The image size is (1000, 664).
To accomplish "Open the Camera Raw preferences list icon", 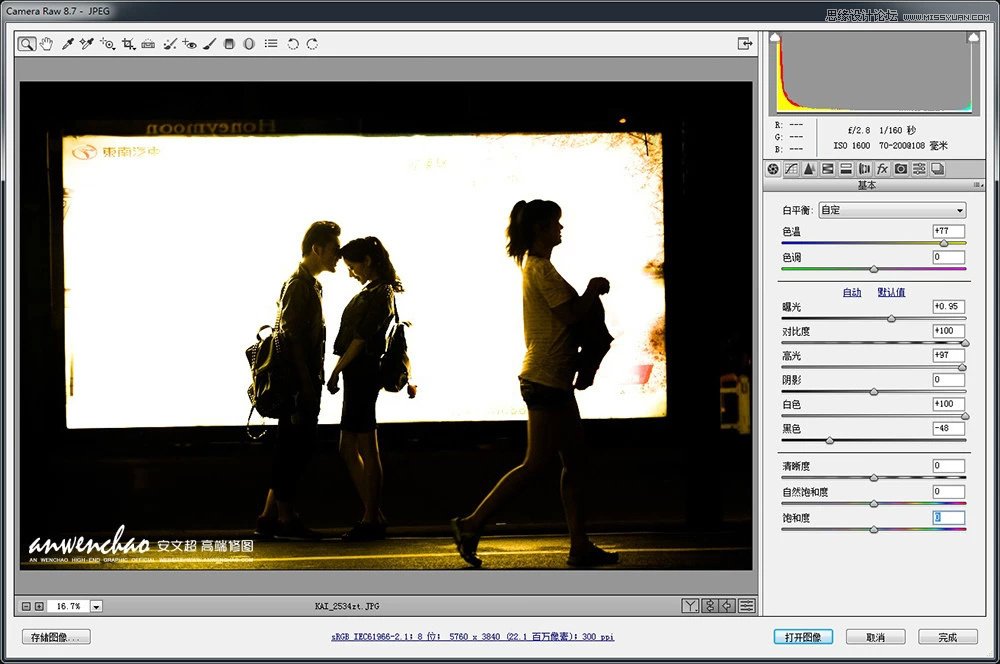I will (x=271, y=44).
